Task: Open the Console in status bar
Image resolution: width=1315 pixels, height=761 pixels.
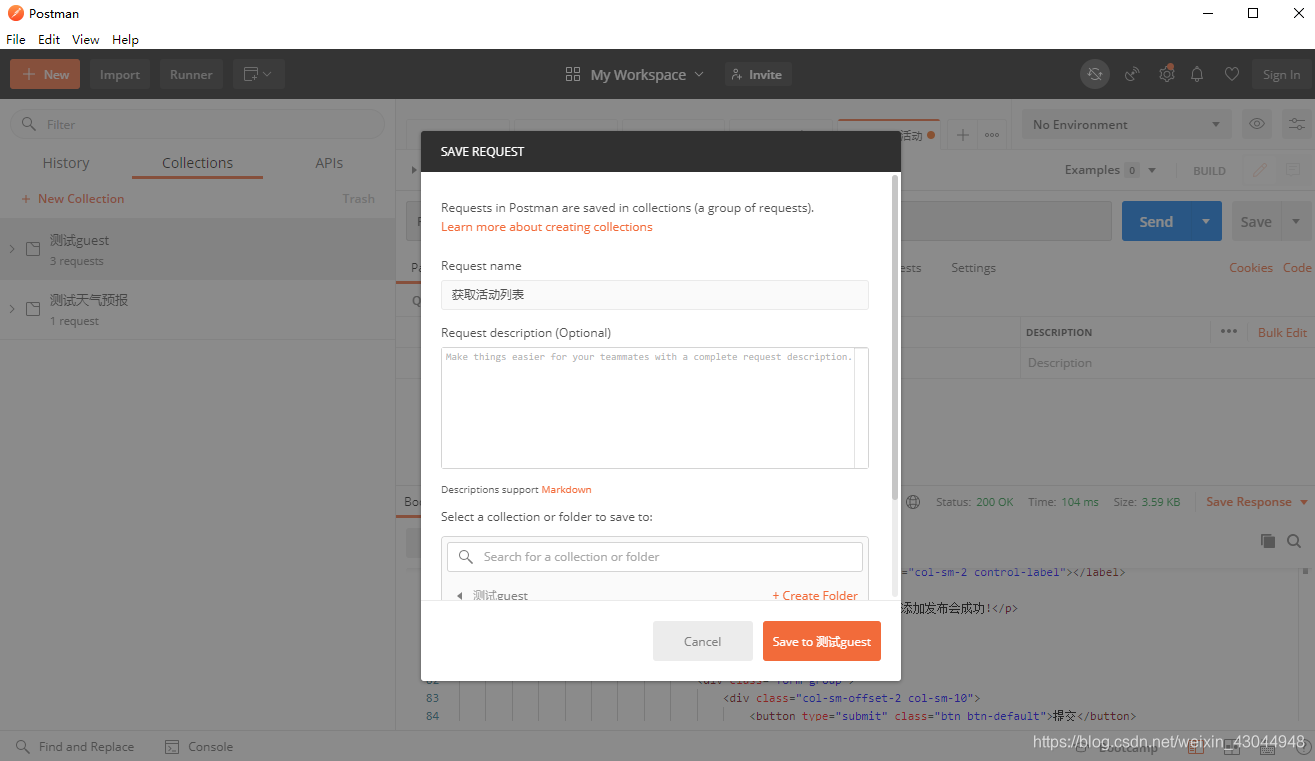Action: coord(199,746)
